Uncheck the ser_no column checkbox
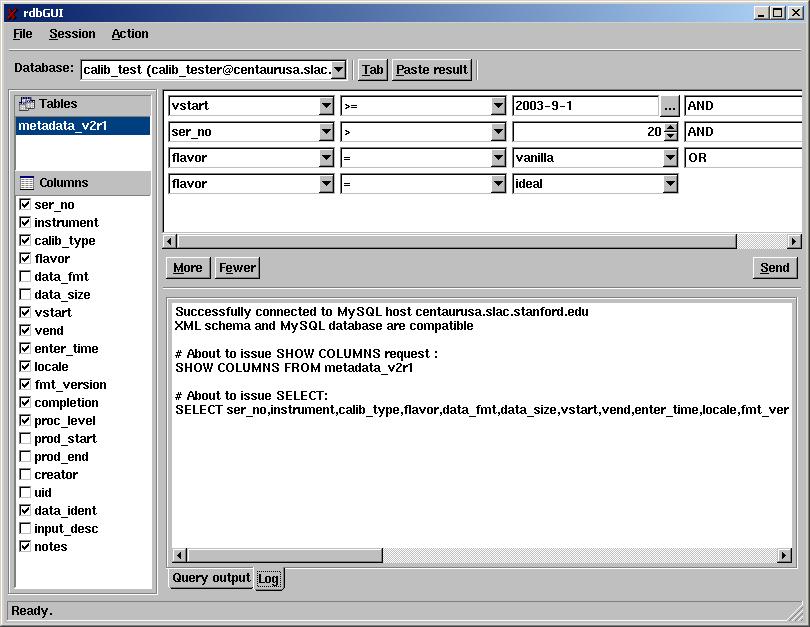This screenshot has width=810, height=627. 25,205
